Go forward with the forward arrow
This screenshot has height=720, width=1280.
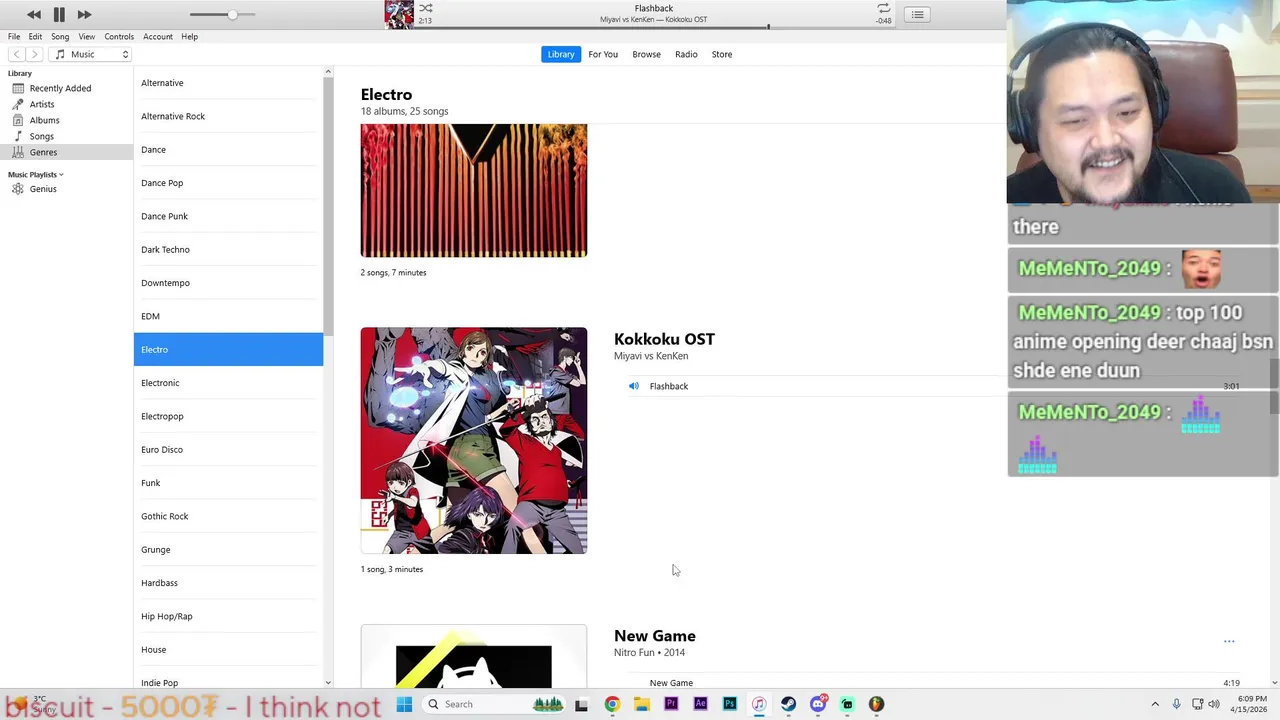coord(34,54)
